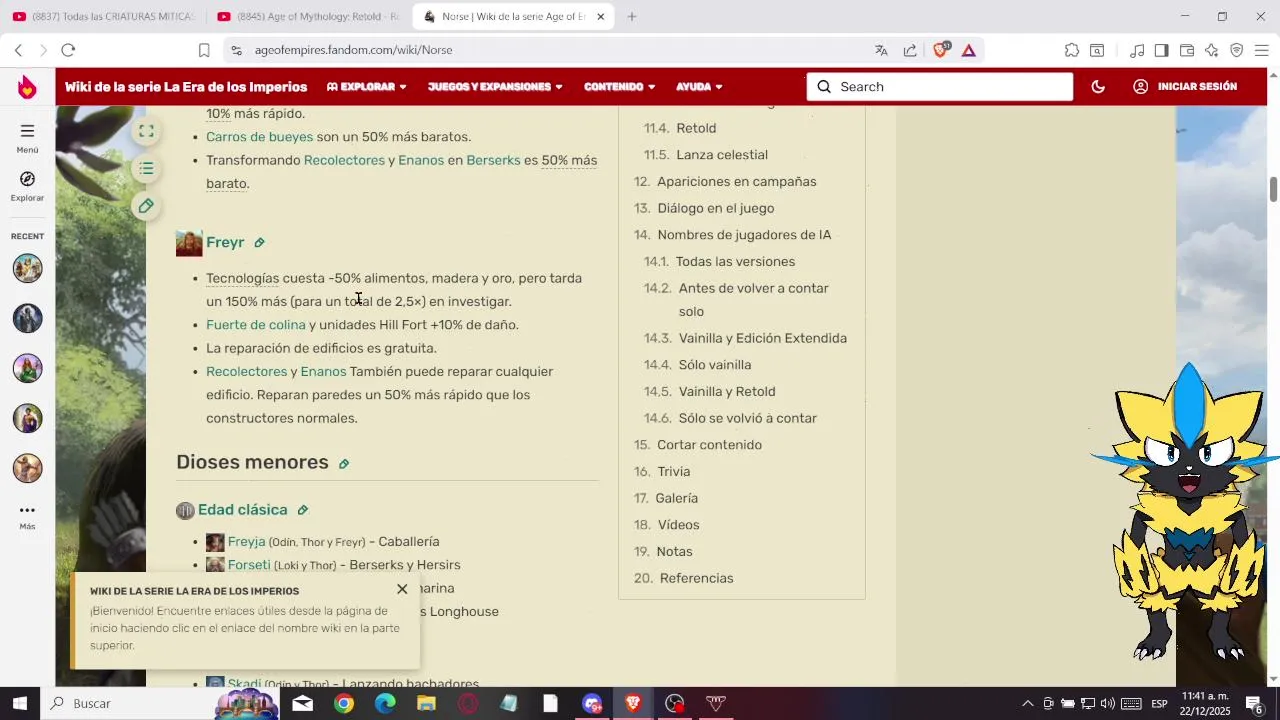Open the Windows notification center

pos(1254,704)
